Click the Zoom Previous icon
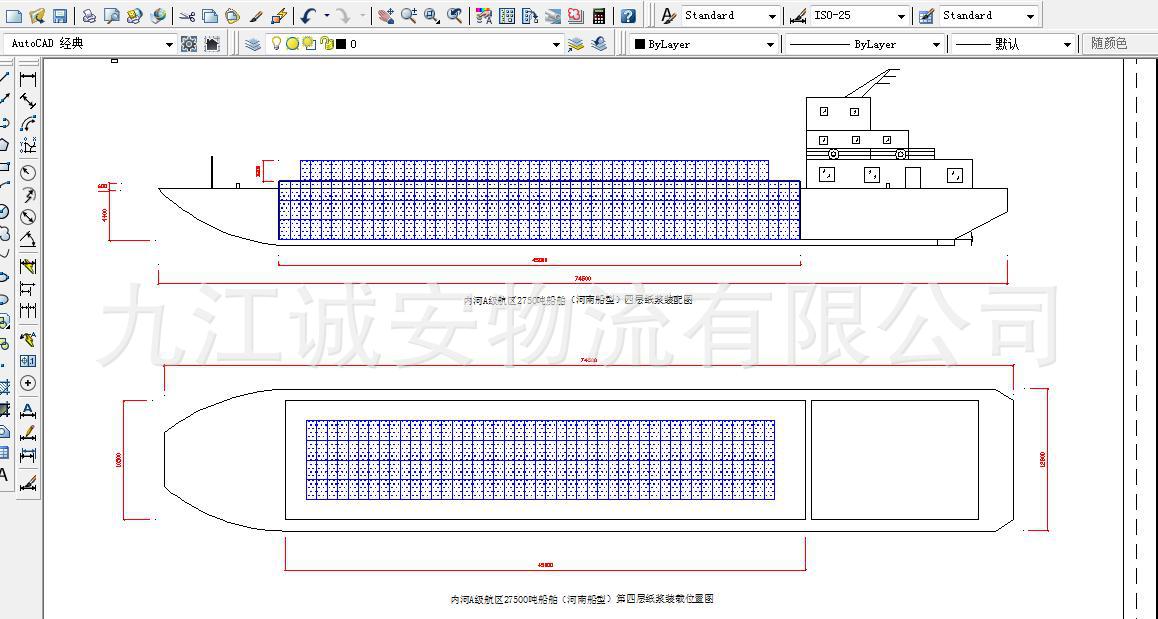Screen dimensions: 1158x619 pos(455,16)
